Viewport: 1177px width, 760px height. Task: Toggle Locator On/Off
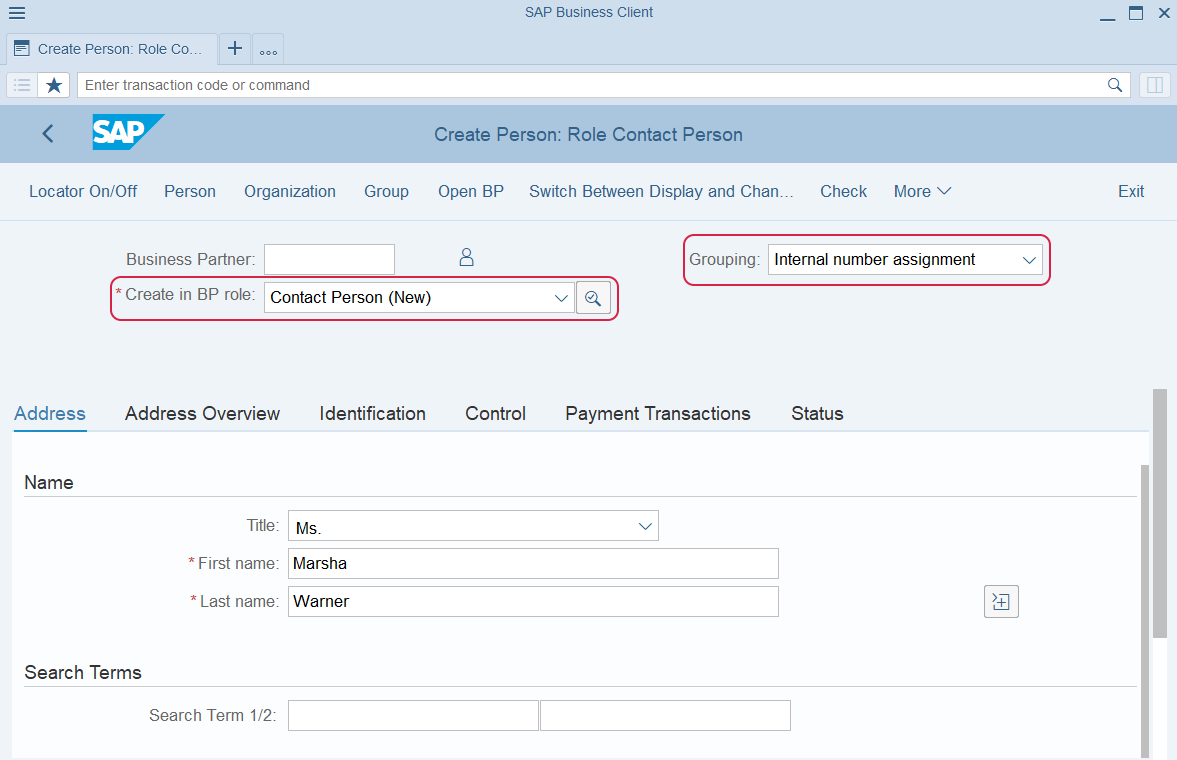pyautogui.click(x=83, y=192)
